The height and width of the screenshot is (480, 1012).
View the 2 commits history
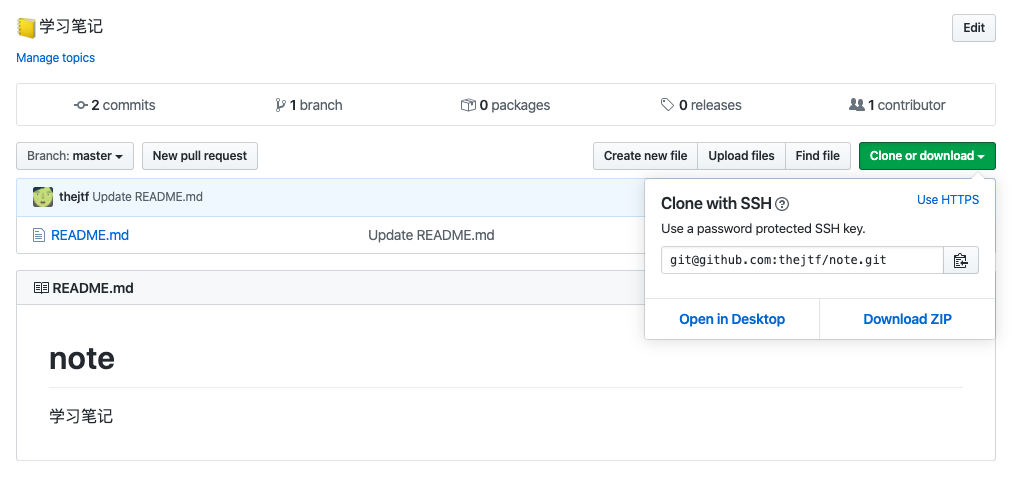pos(115,105)
